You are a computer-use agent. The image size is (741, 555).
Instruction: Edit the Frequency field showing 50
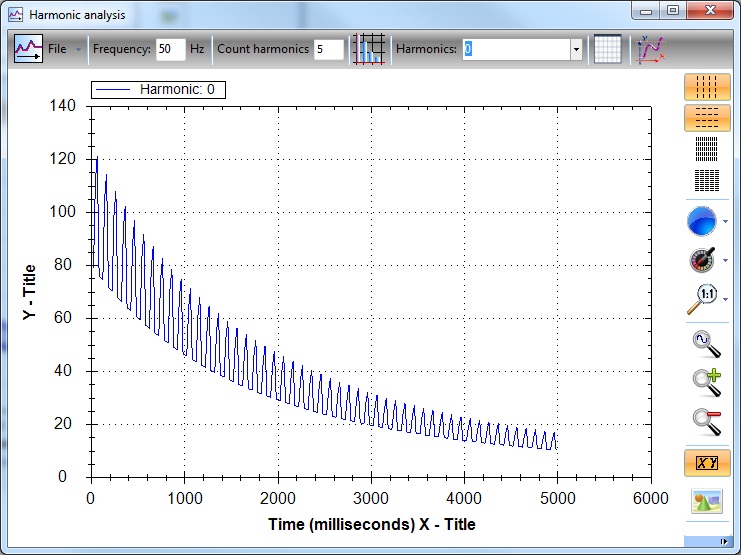[x=171, y=49]
